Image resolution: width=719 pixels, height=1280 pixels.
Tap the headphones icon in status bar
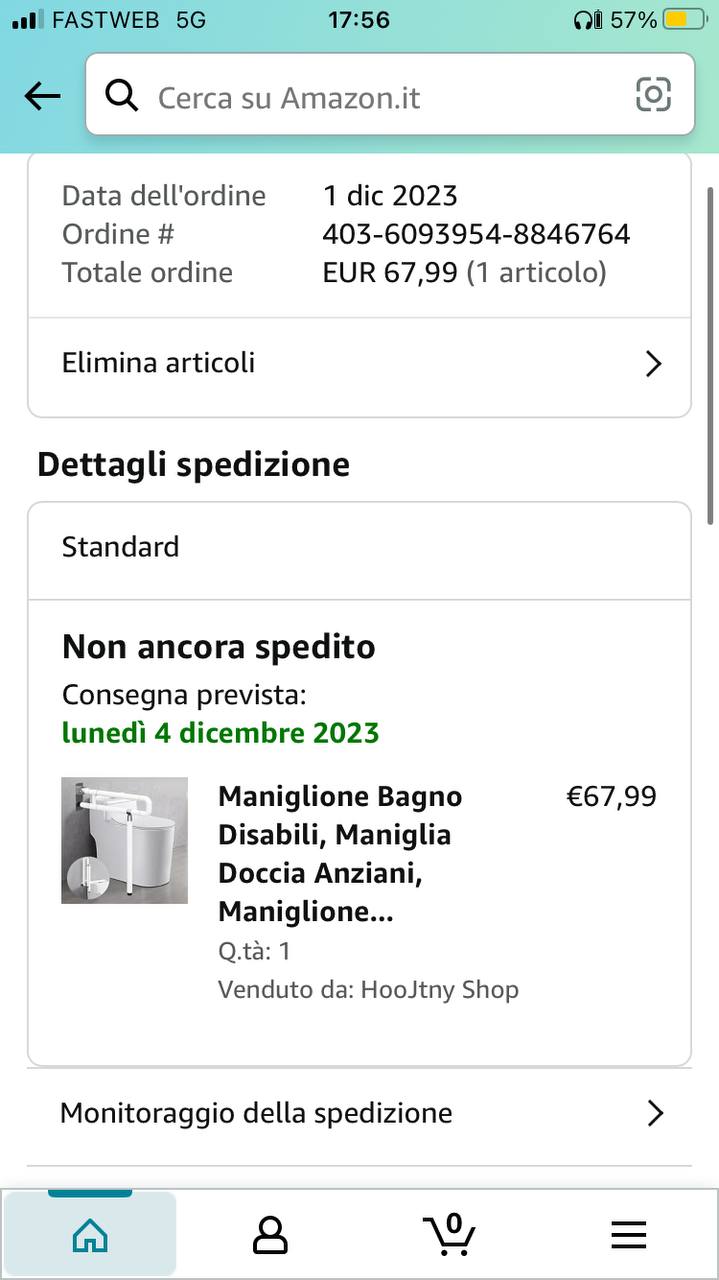(x=587, y=19)
